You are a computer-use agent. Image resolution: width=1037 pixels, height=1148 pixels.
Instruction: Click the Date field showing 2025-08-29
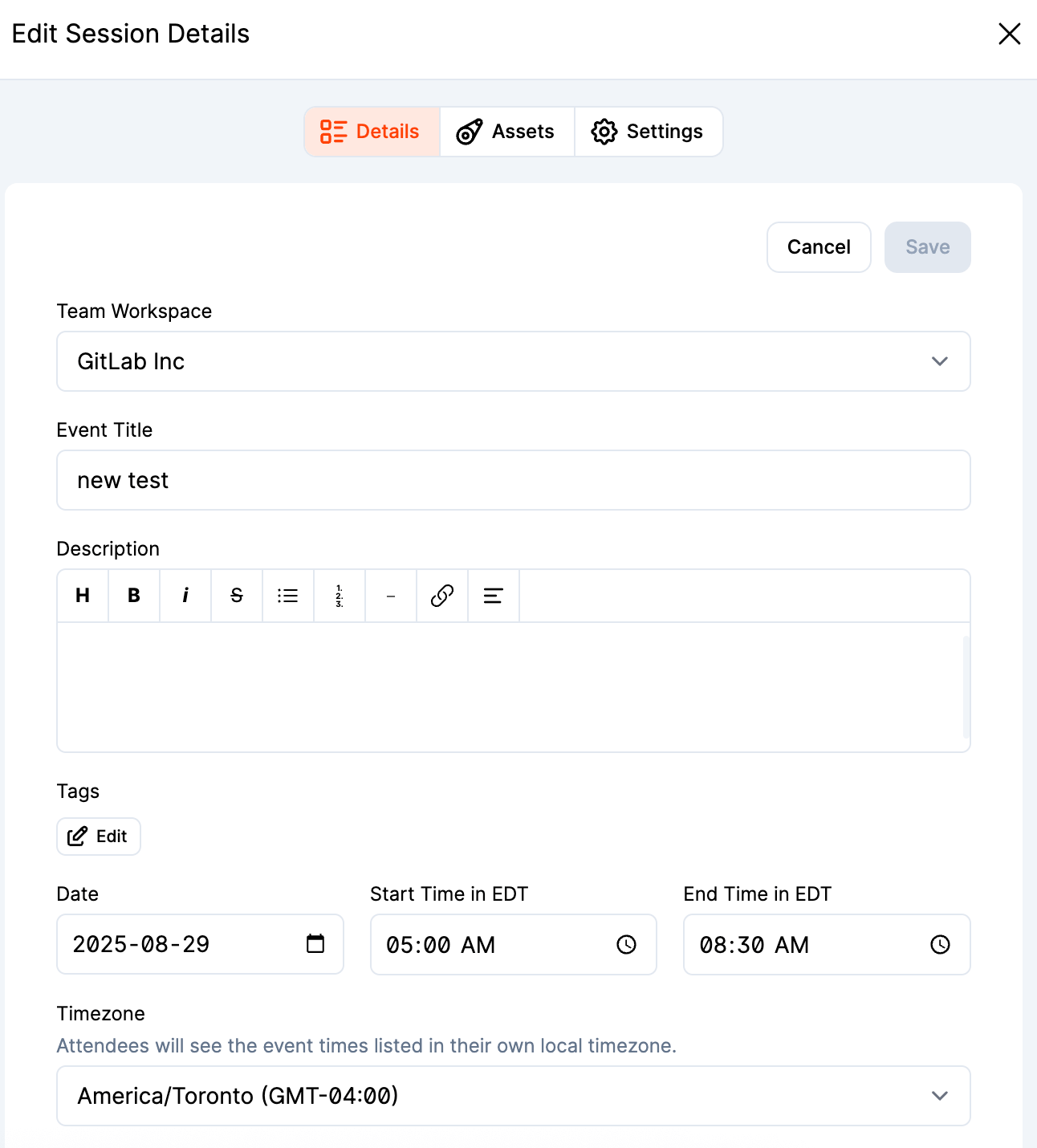[x=200, y=944]
